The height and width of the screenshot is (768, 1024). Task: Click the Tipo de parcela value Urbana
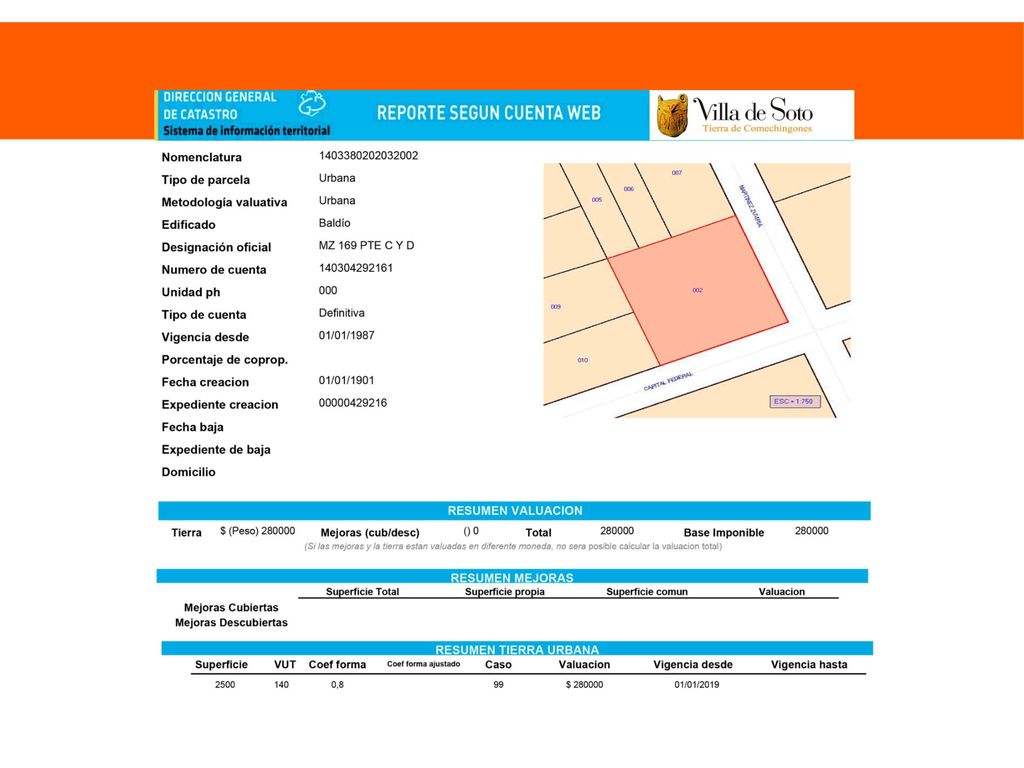point(337,178)
